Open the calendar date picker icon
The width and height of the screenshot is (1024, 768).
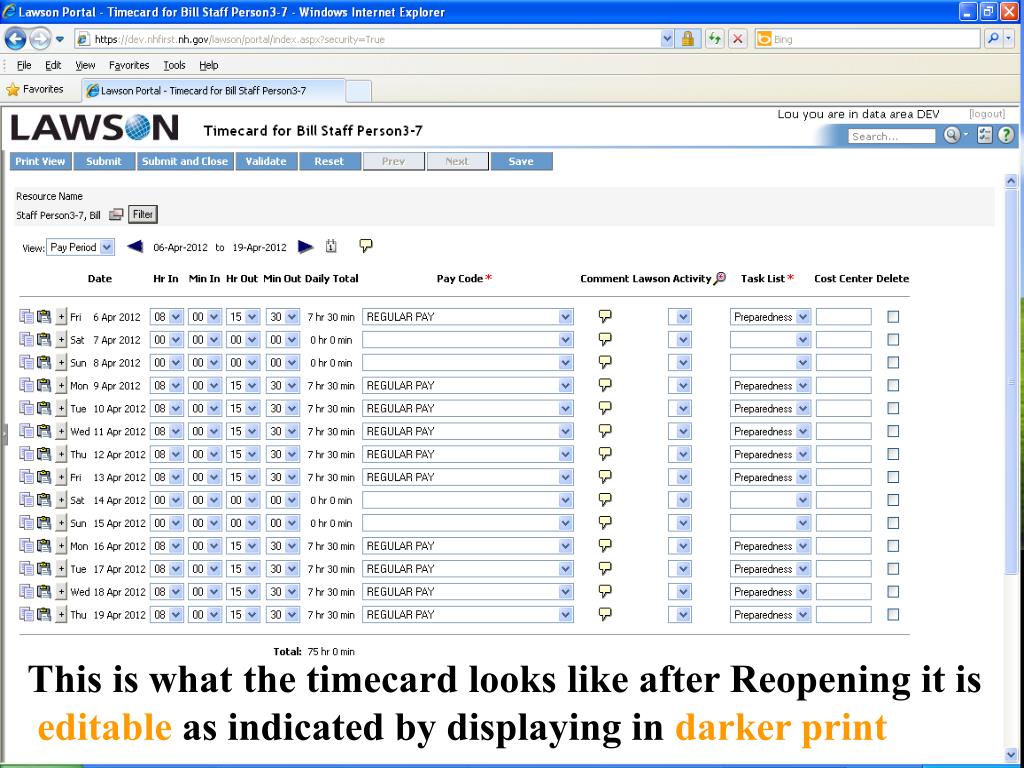click(331, 246)
